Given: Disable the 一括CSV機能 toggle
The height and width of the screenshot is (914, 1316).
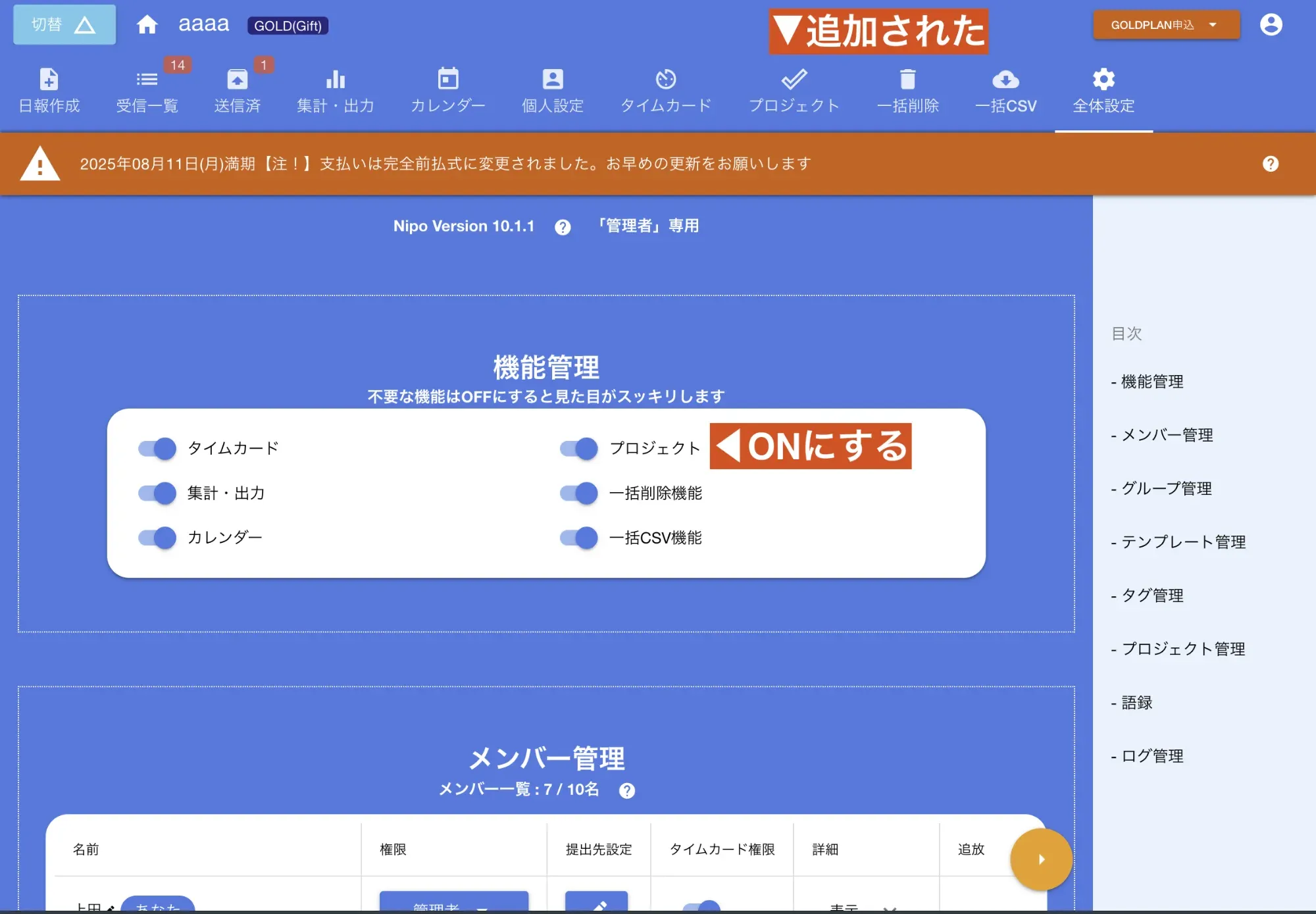Looking at the screenshot, I should click(579, 537).
